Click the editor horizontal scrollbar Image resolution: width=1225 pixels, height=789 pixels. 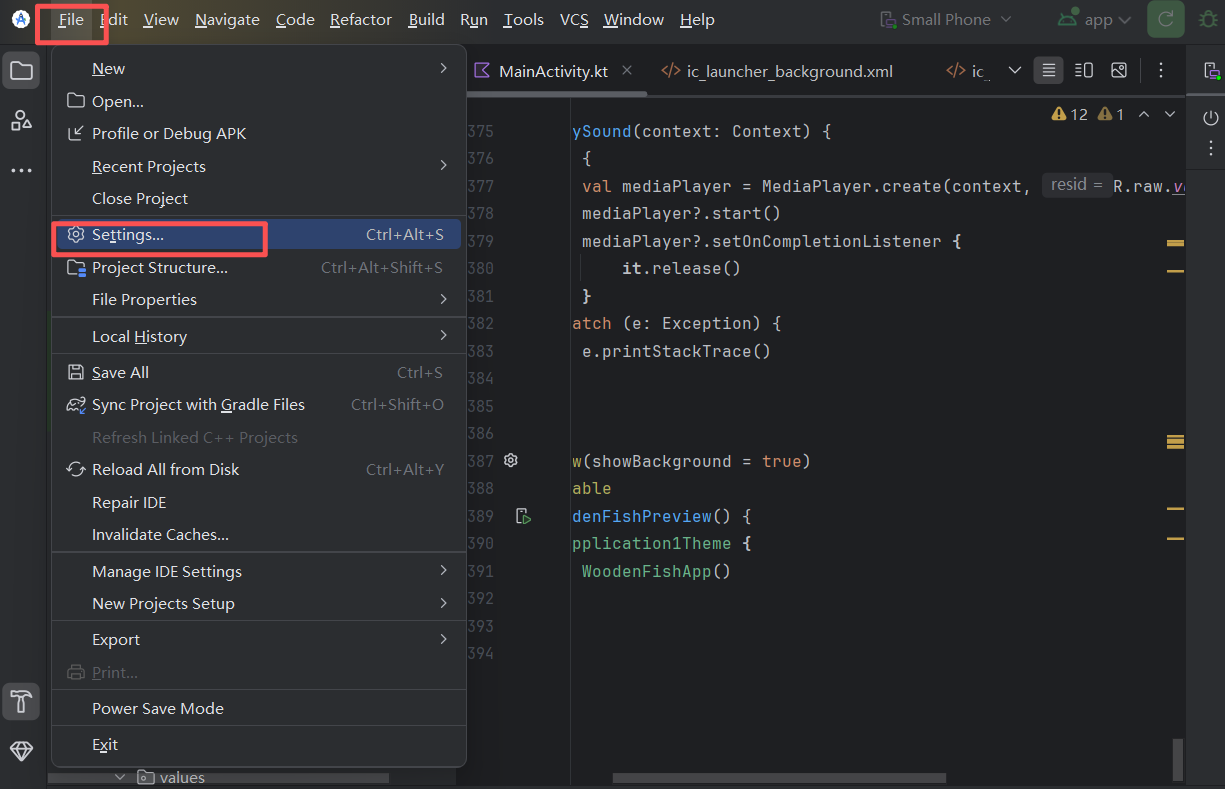pos(779,778)
